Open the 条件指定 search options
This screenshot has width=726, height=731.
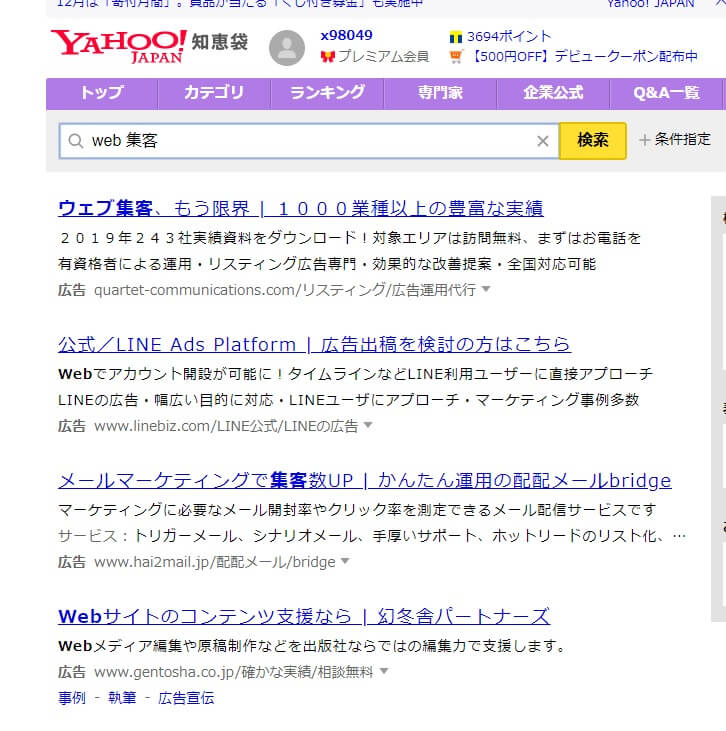(675, 139)
